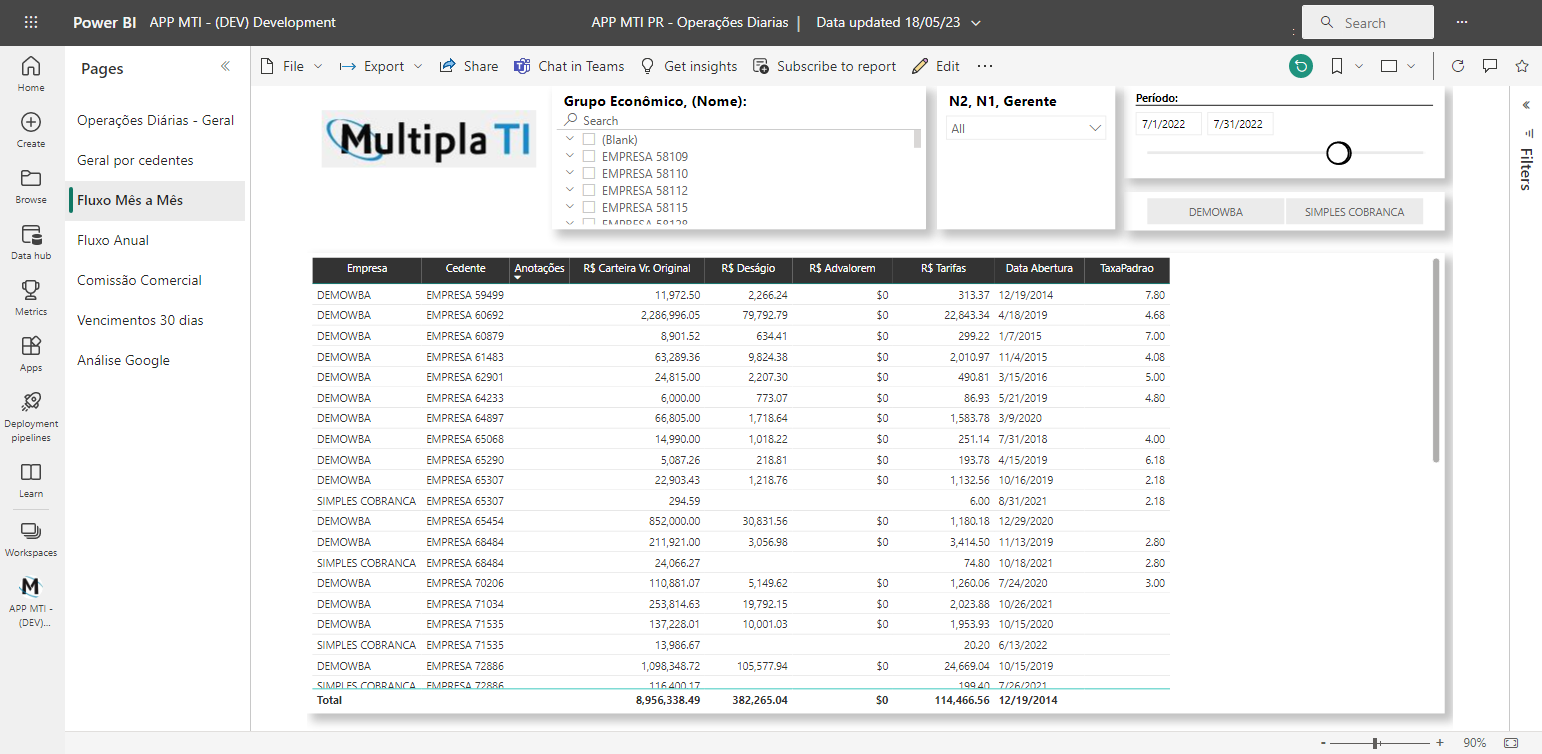Expand the Filters pane
The width and height of the screenshot is (1542, 754).
click(x=1526, y=105)
